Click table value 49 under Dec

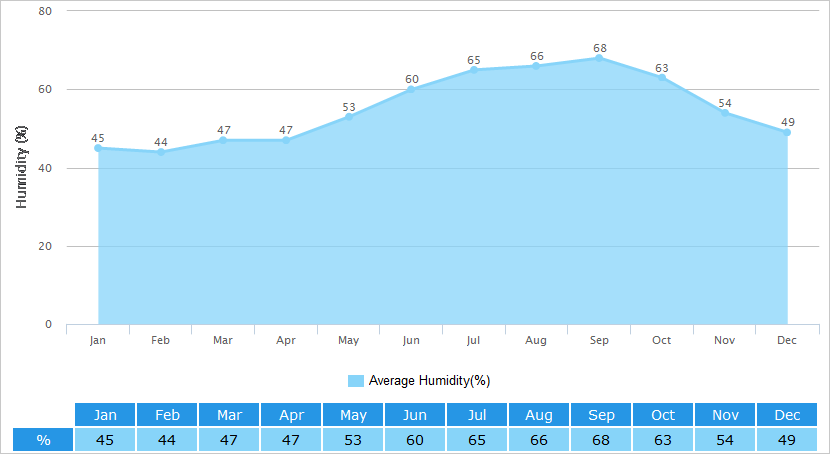pos(787,440)
